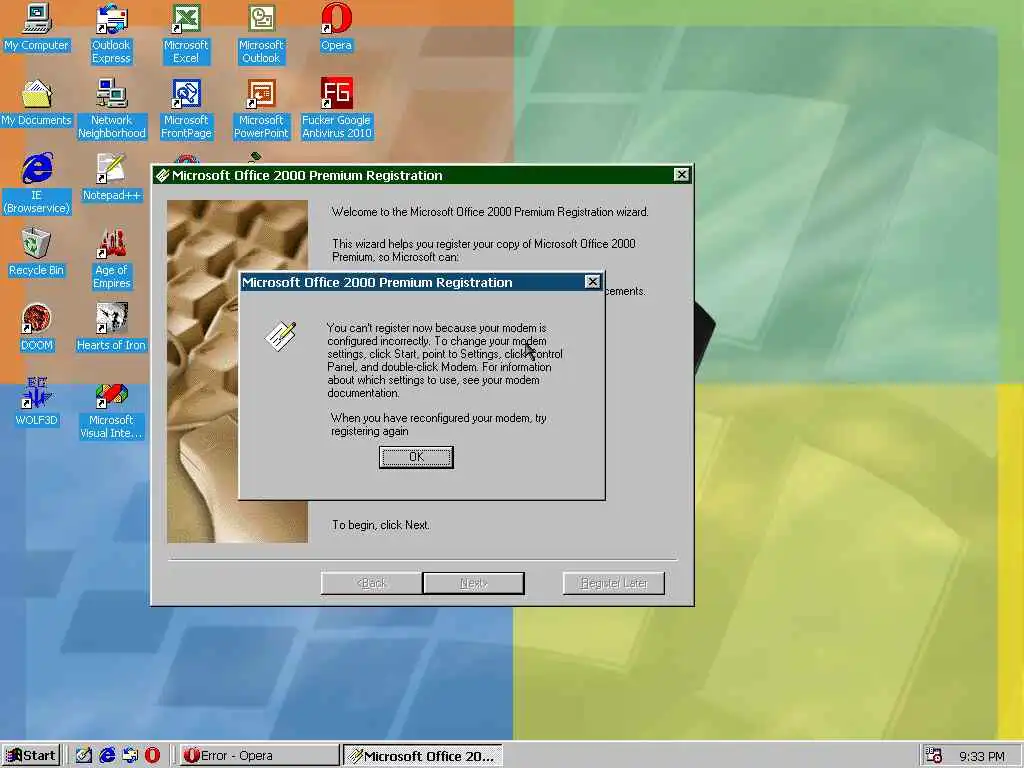This screenshot has width=1024, height=768.
Task: Click the pencil note icon in dialog
Action: [x=281, y=336]
